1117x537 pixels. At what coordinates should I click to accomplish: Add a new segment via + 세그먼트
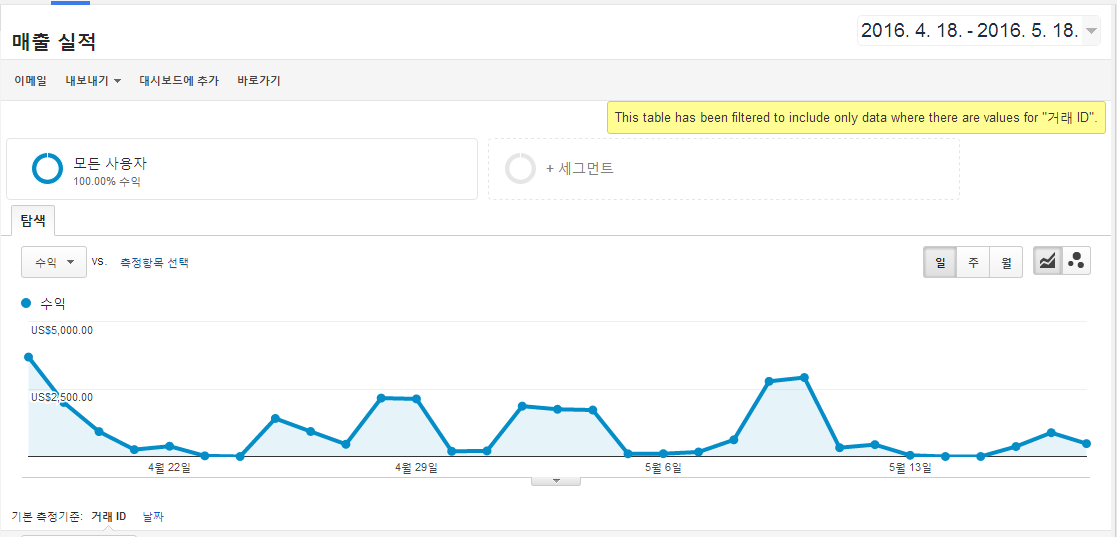[579, 169]
